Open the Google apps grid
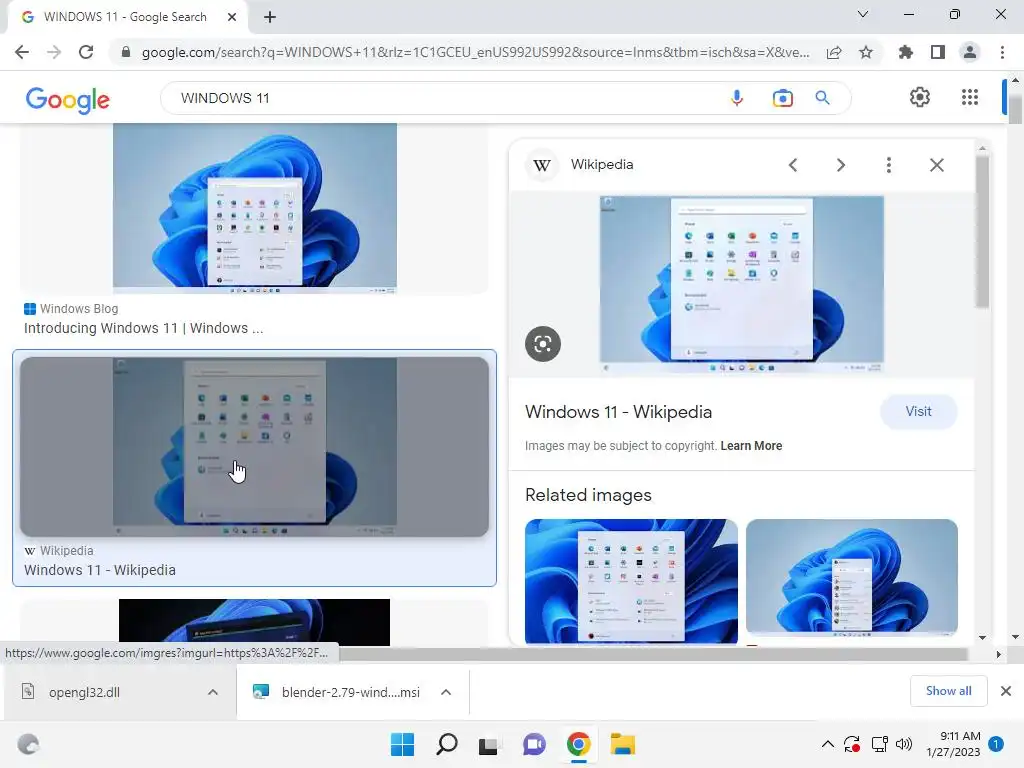This screenshot has width=1024, height=768. 970,97
